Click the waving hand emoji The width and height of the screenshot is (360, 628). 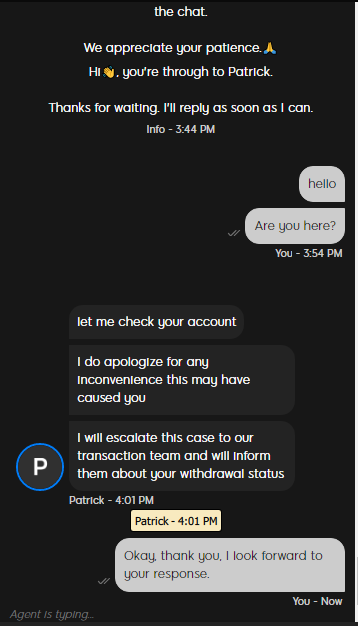point(109,72)
